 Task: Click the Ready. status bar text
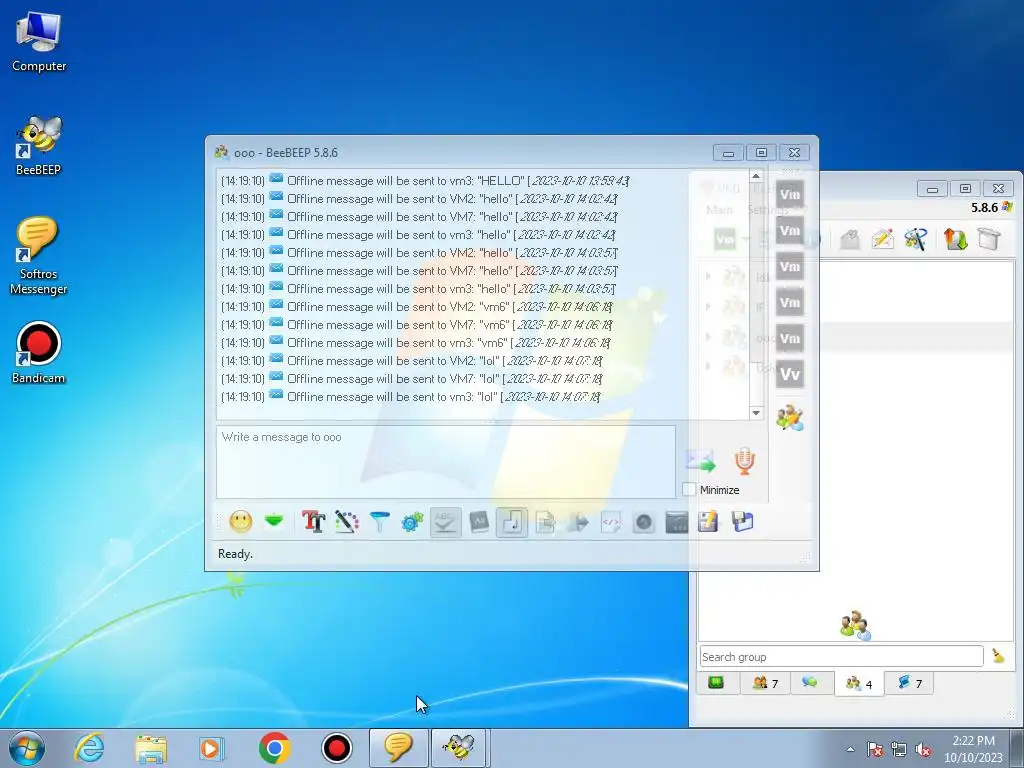(235, 554)
